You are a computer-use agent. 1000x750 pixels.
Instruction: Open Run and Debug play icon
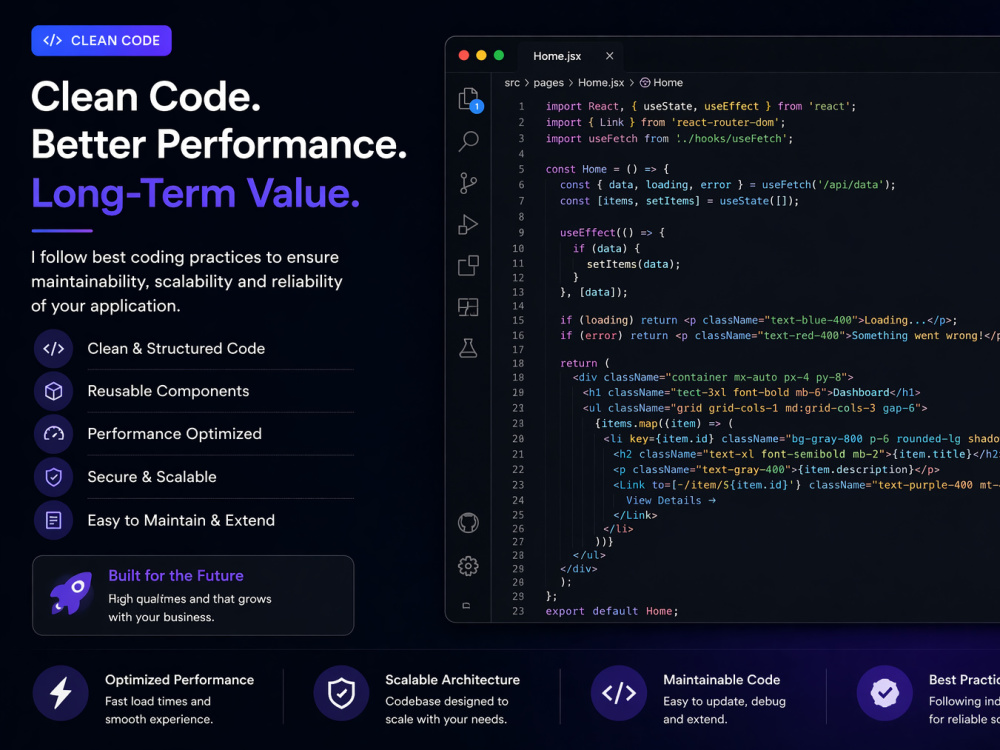point(468,224)
